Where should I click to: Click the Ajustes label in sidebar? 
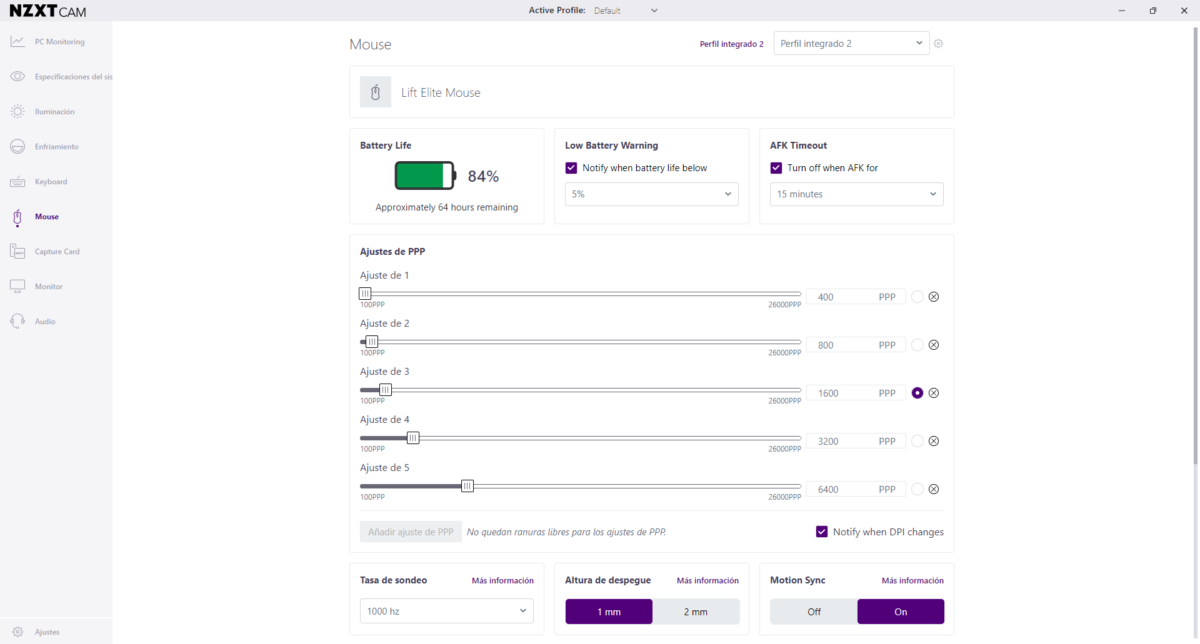pos(47,632)
